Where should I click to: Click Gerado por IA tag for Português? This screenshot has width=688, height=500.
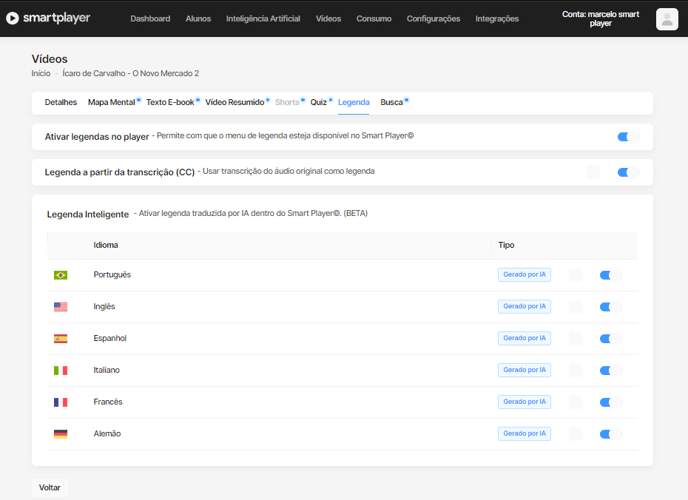point(524,275)
